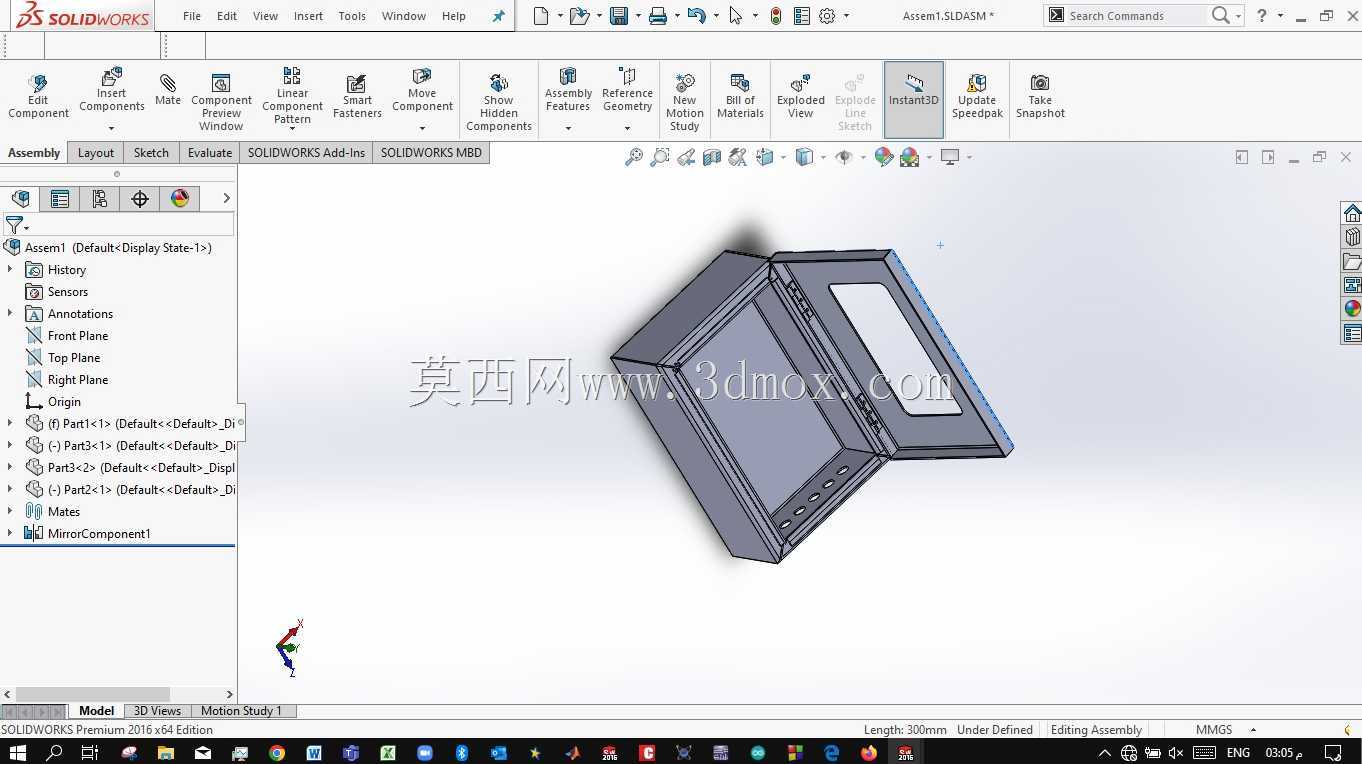Open the Tools menu

[352, 16]
